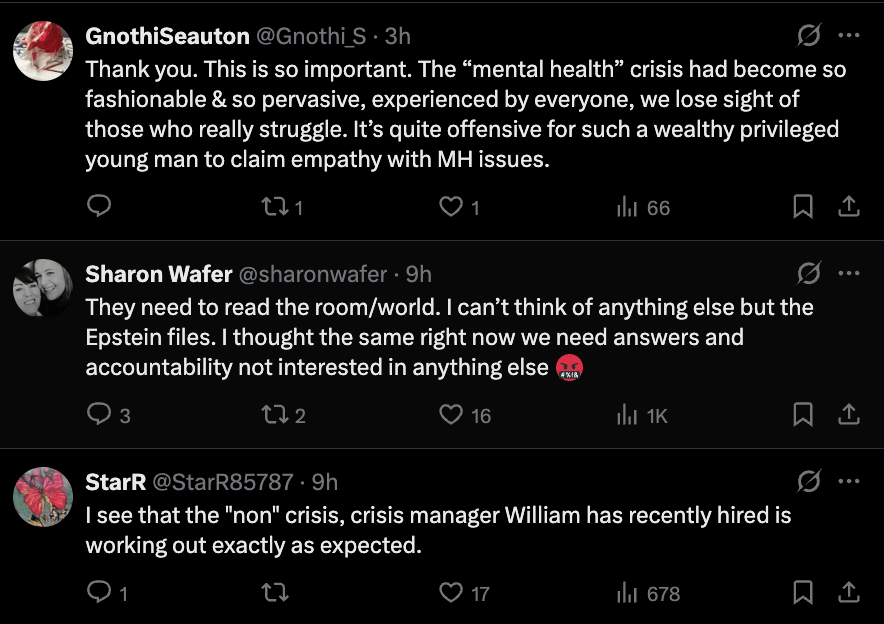Bookmark GnothiSeauton's tweet
884x624 pixels.
803,207
